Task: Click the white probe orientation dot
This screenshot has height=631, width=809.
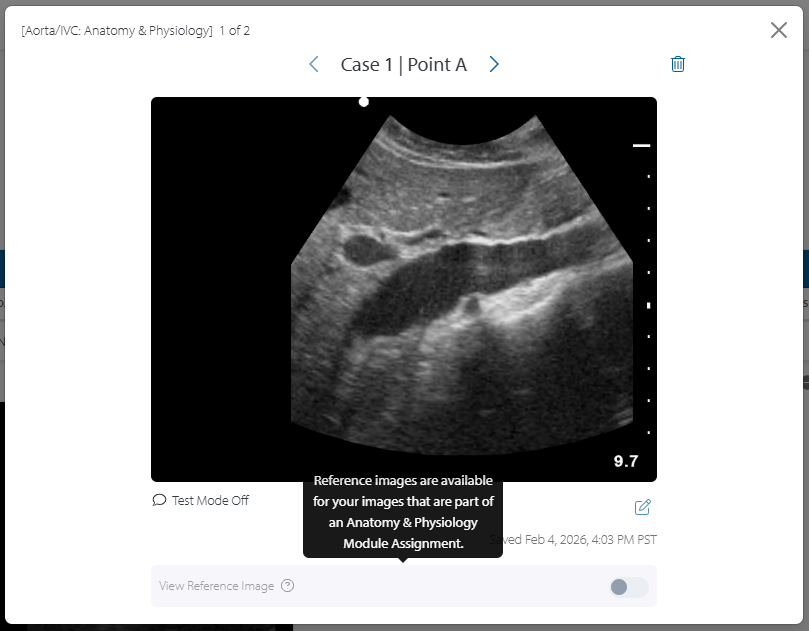Action: [x=364, y=102]
